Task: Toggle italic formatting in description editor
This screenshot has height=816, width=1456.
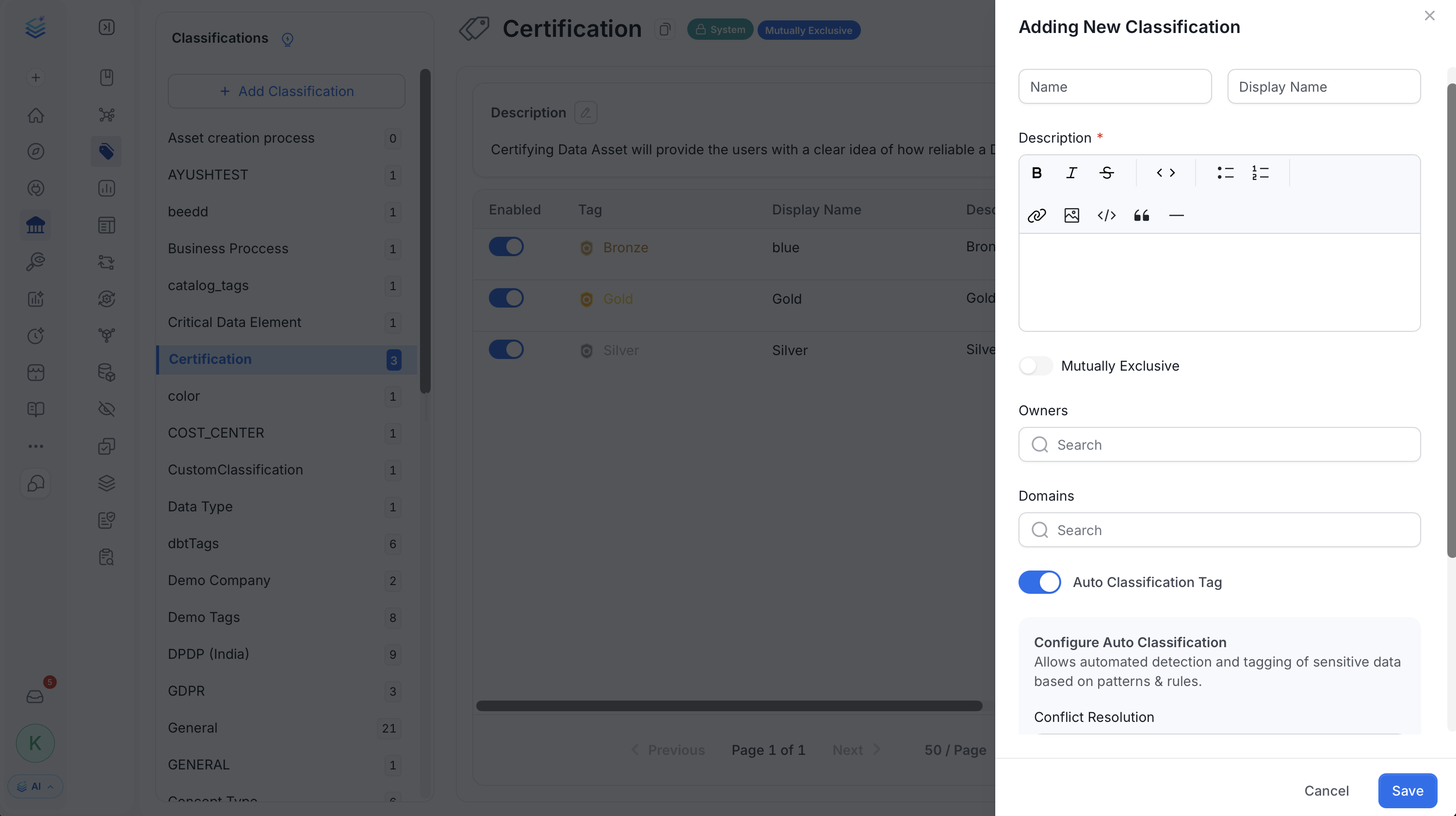Action: pyautogui.click(x=1071, y=173)
